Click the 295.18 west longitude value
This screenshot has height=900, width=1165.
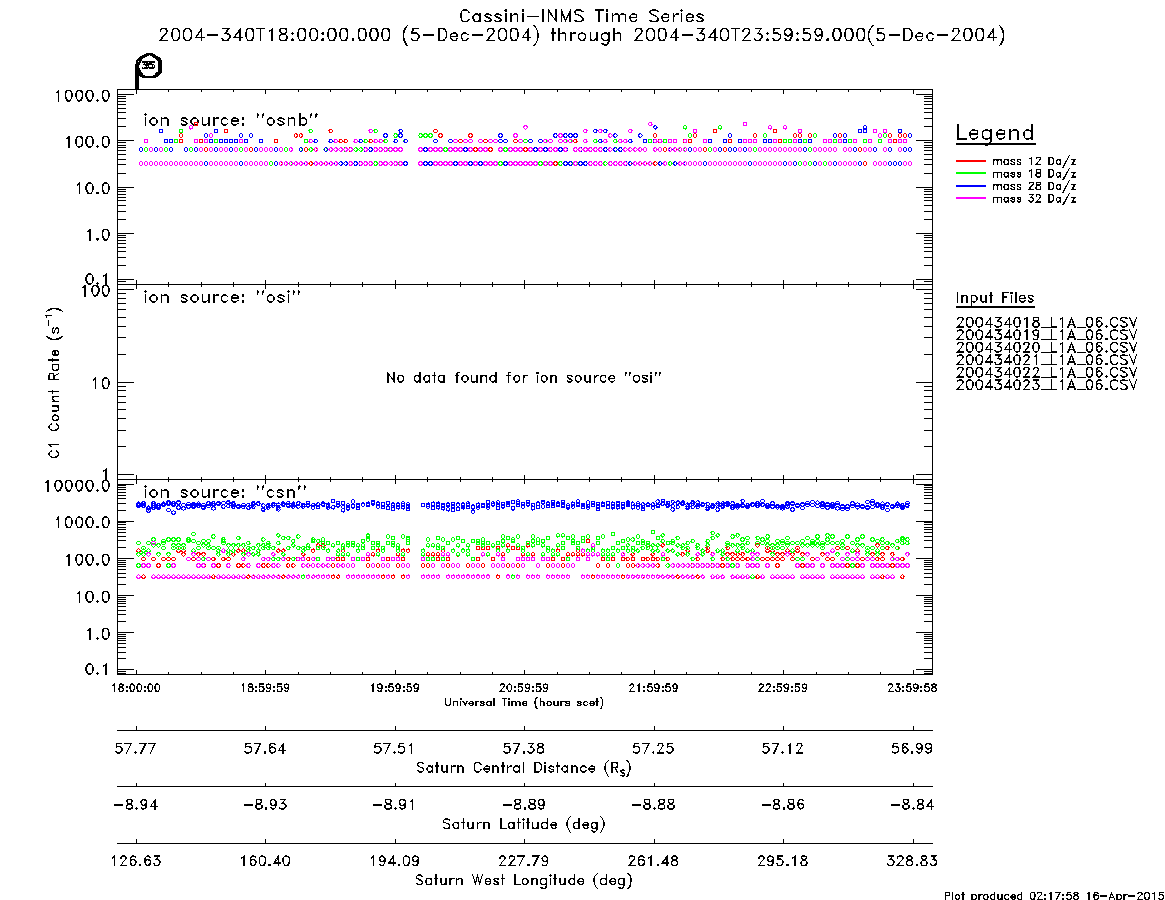coord(782,861)
